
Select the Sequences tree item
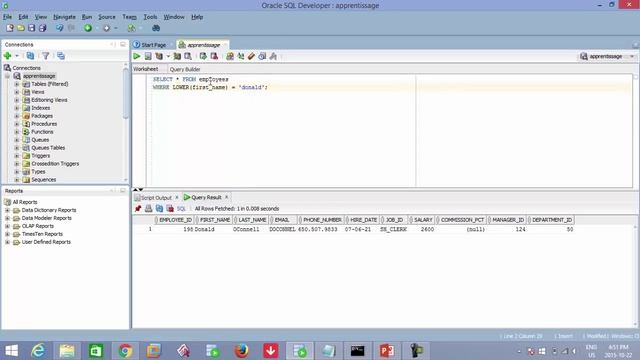(44, 180)
